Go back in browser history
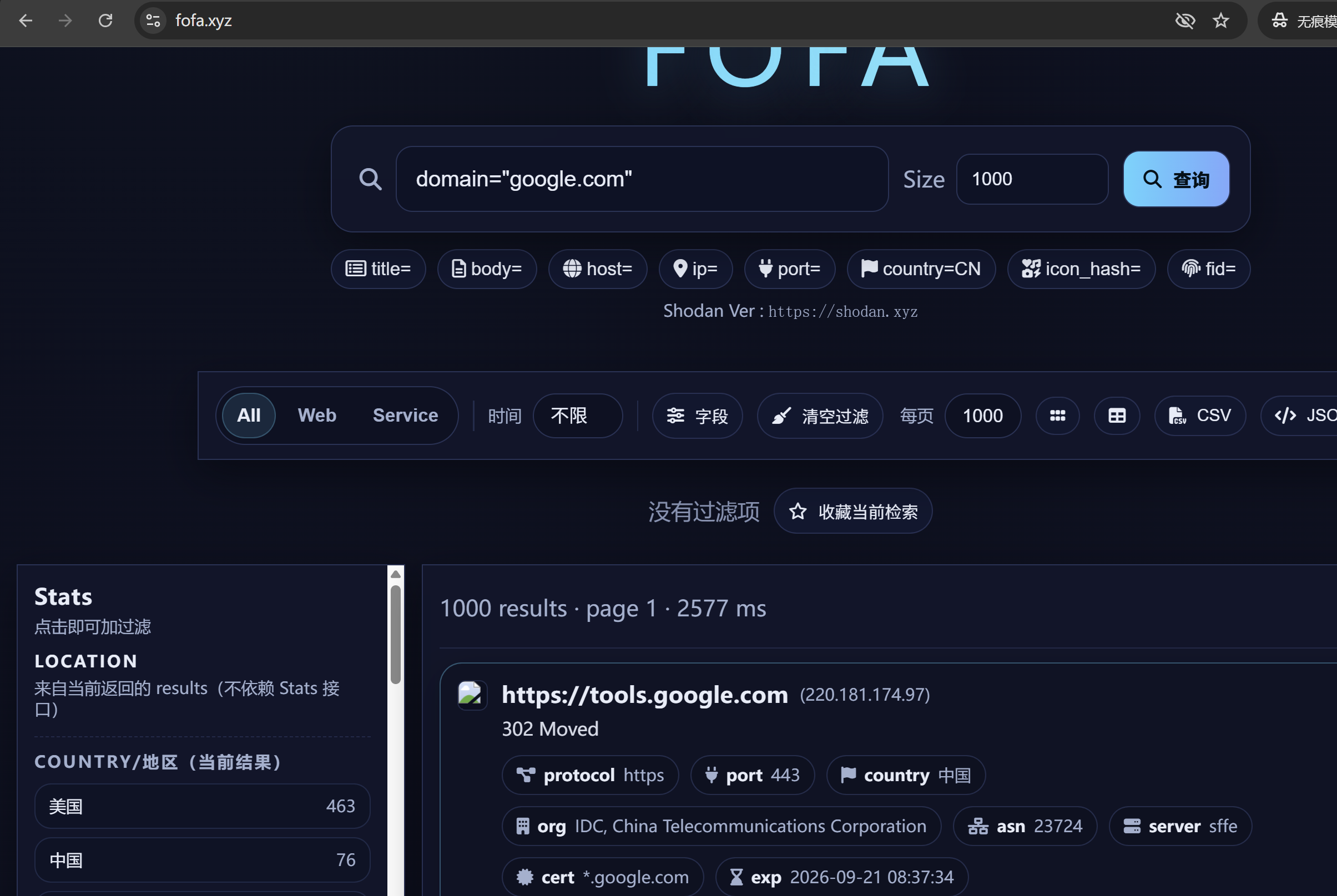The width and height of the screenshot is (1337, 896). click(x=26, y=21)
